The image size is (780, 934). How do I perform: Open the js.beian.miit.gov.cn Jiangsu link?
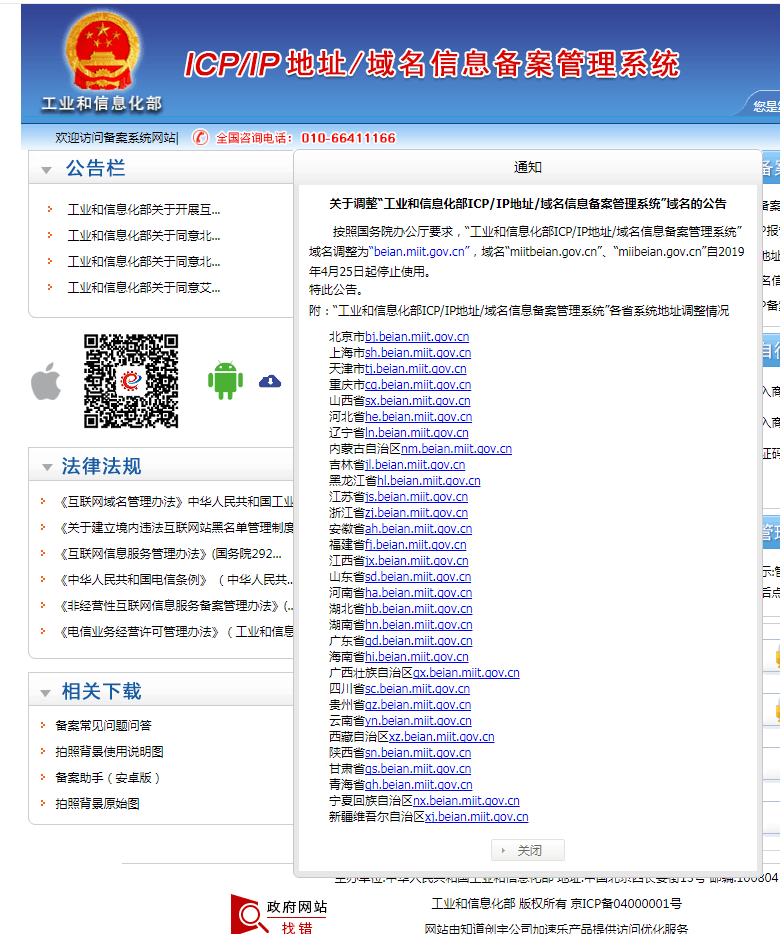click(x=417, y=497)
